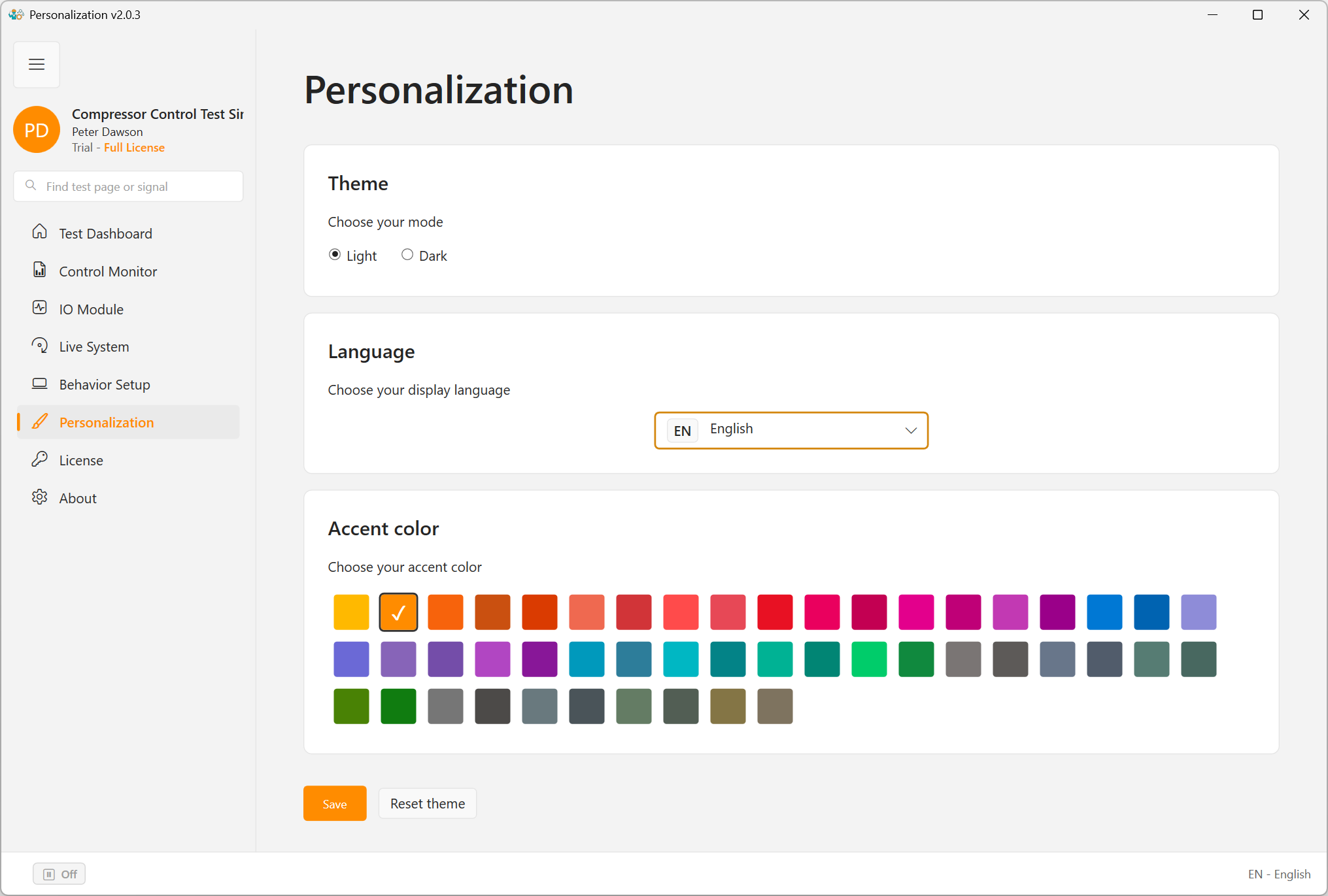The image size is (1328, 896).
Task: Pick the selected orange checkmark swatch
Action: tap(398, 612)
